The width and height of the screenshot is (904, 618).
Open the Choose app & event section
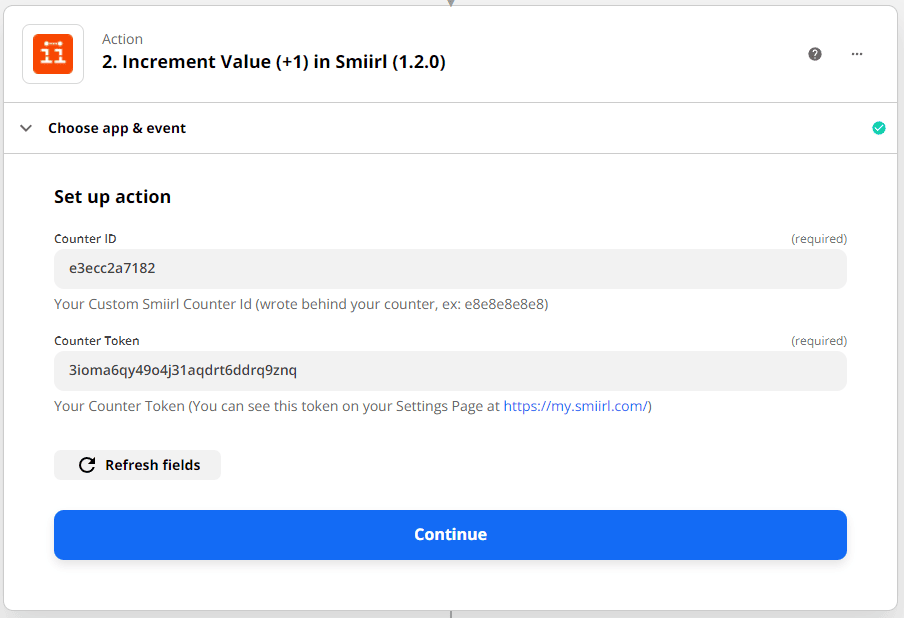450,128
